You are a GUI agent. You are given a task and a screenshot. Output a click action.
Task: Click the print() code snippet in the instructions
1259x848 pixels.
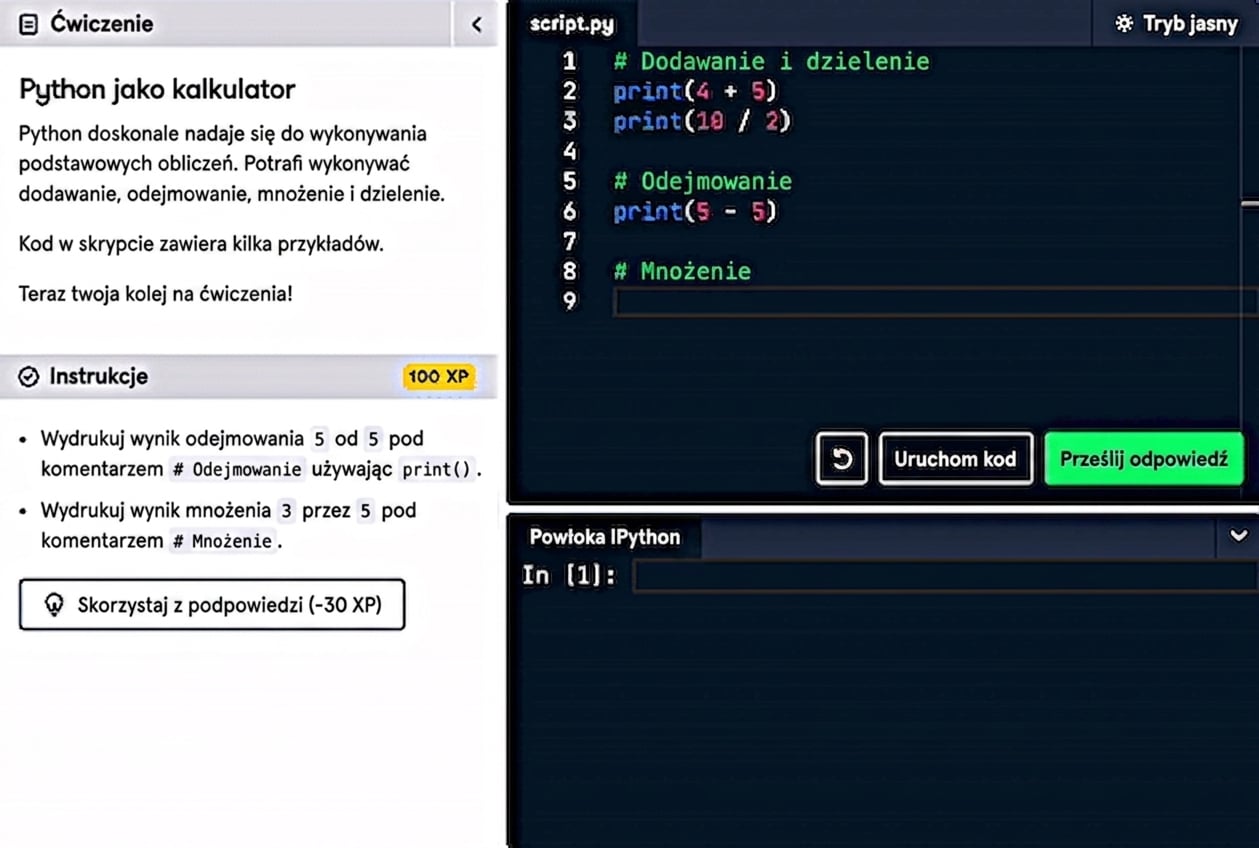437,469
